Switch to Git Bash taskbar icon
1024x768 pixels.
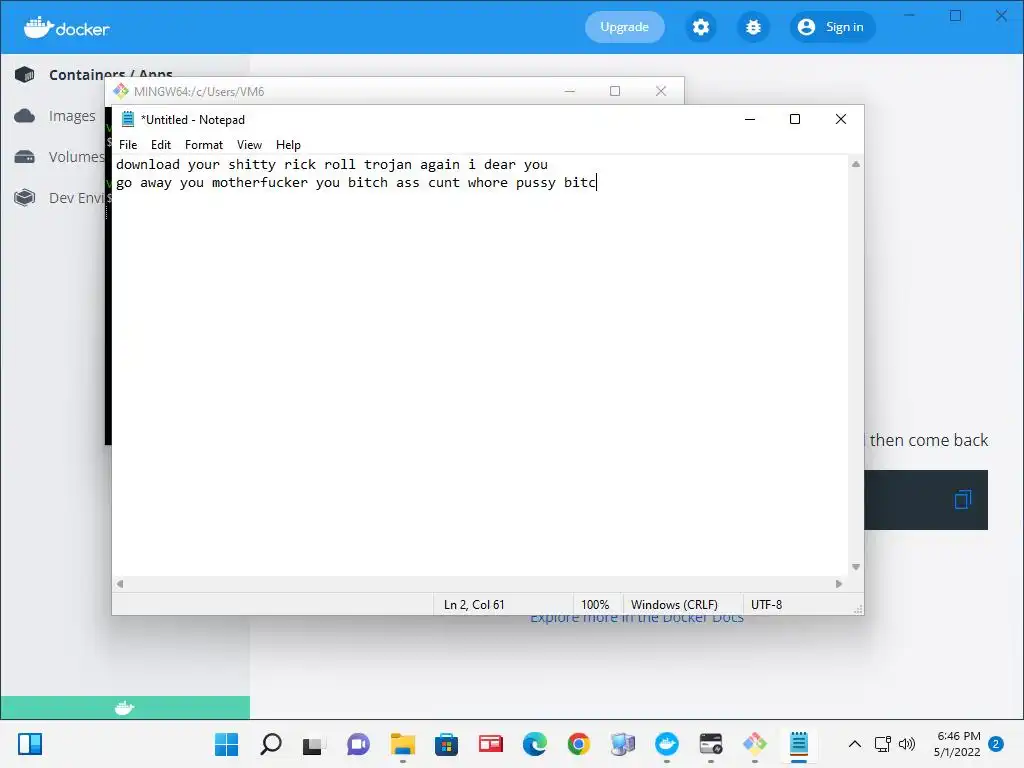point(754,744)
